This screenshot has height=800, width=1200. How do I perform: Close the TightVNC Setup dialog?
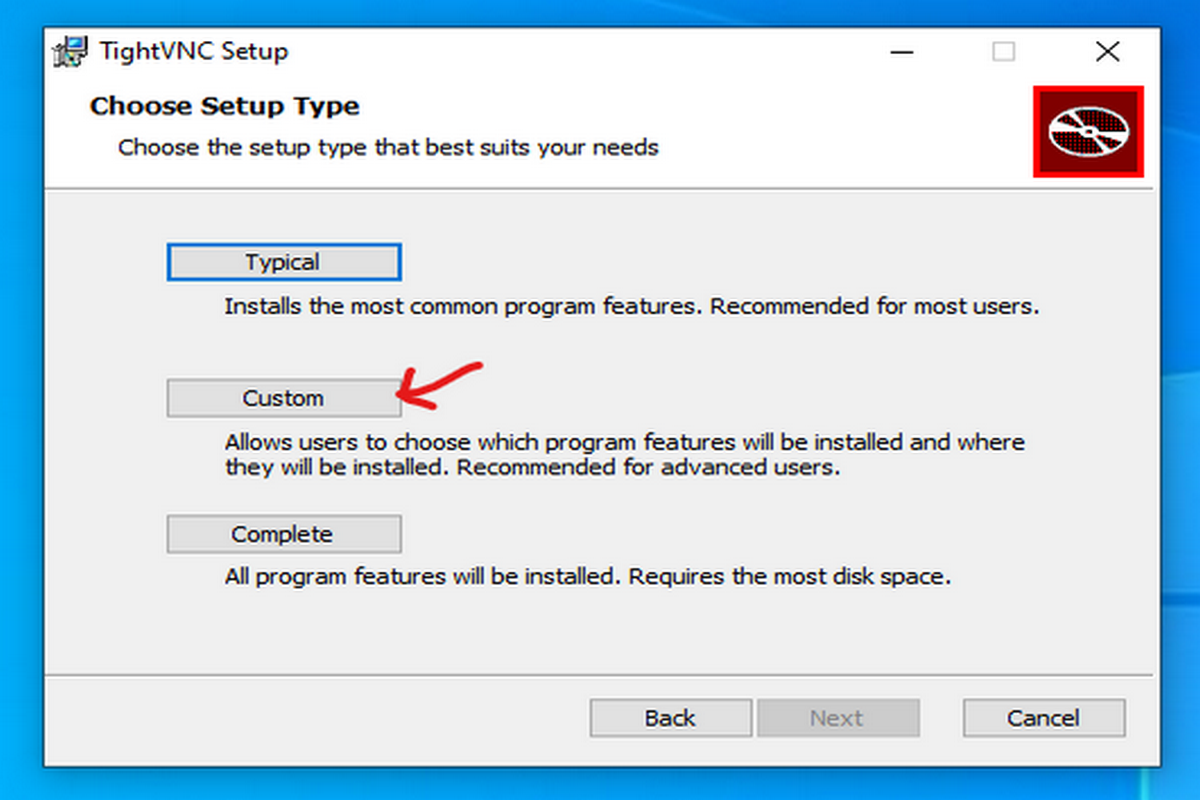click(x=1107, y=51)
